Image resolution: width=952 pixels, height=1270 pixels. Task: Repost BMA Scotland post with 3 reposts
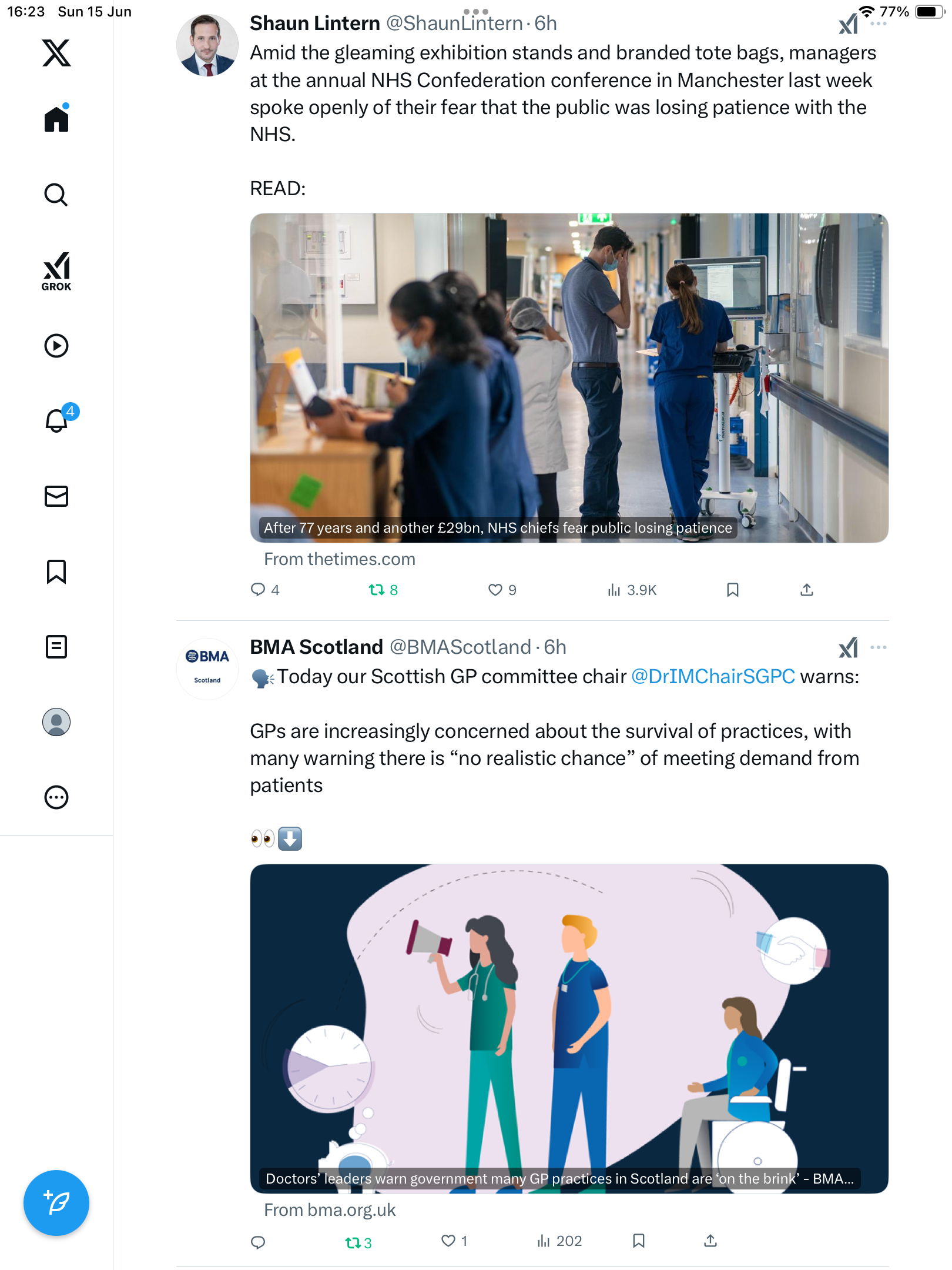tap(358, 1242)
